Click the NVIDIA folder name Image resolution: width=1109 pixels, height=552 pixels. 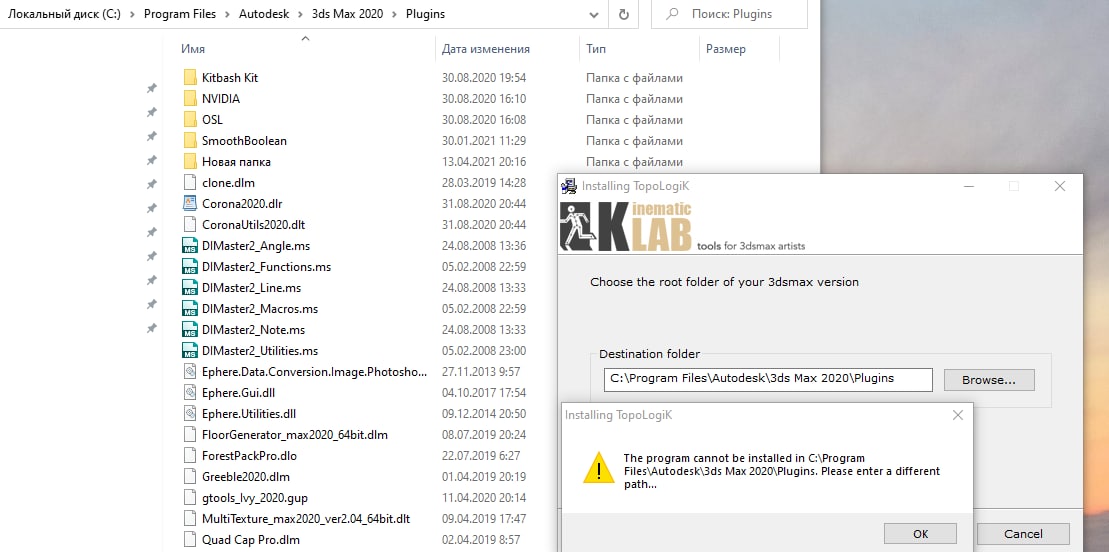pos(221,99)
